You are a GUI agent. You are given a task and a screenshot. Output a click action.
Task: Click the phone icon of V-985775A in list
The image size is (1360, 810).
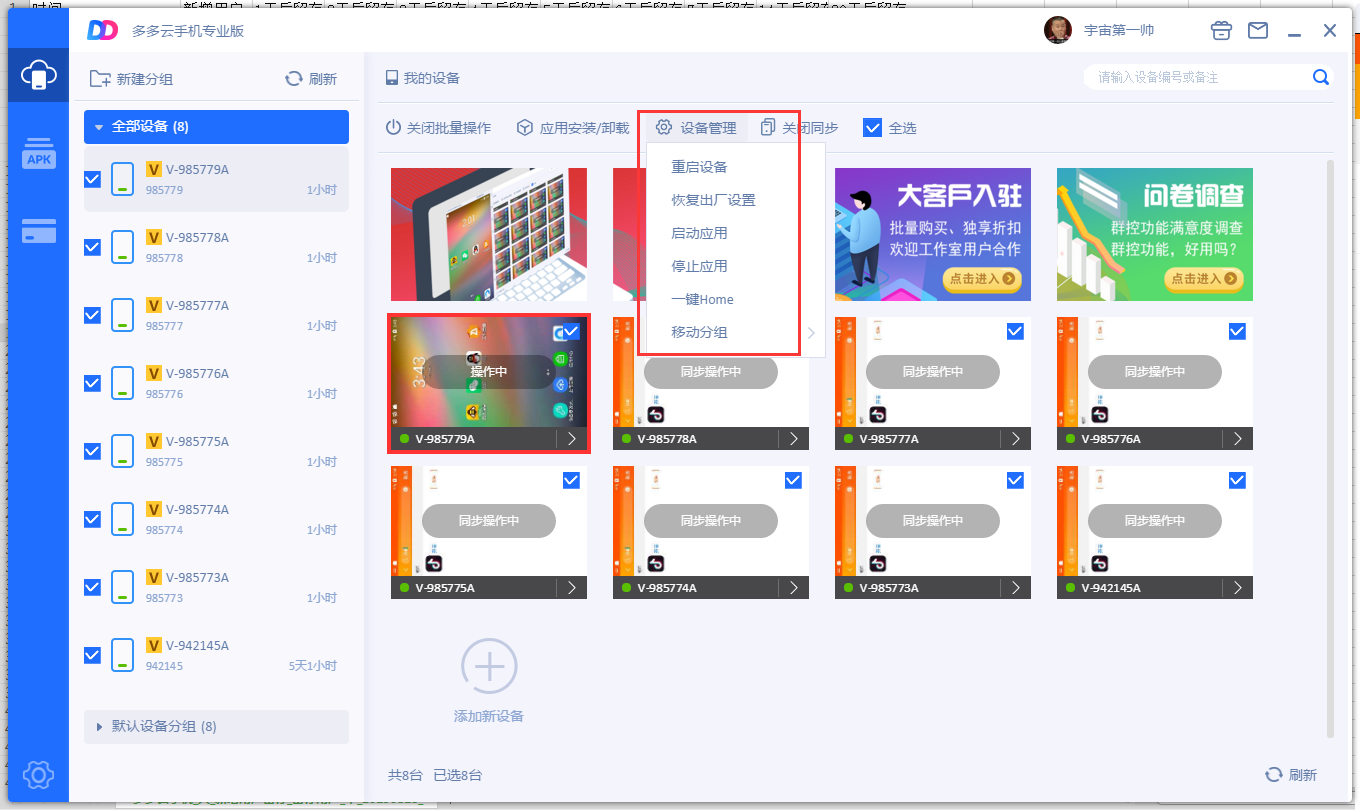pyautogui.click(x=122, y=452)
